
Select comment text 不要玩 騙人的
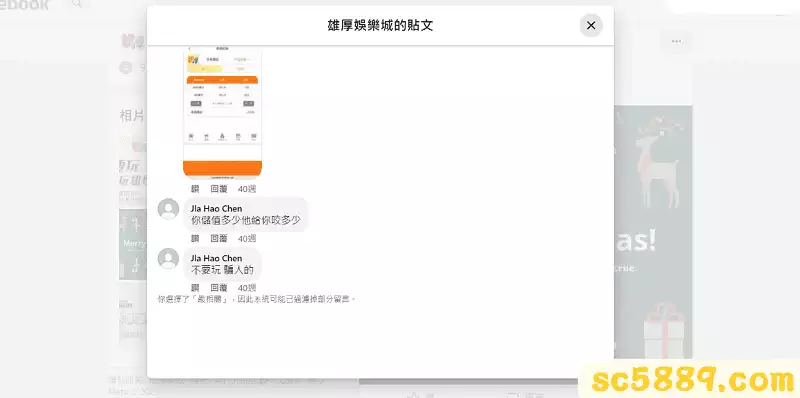222,270
